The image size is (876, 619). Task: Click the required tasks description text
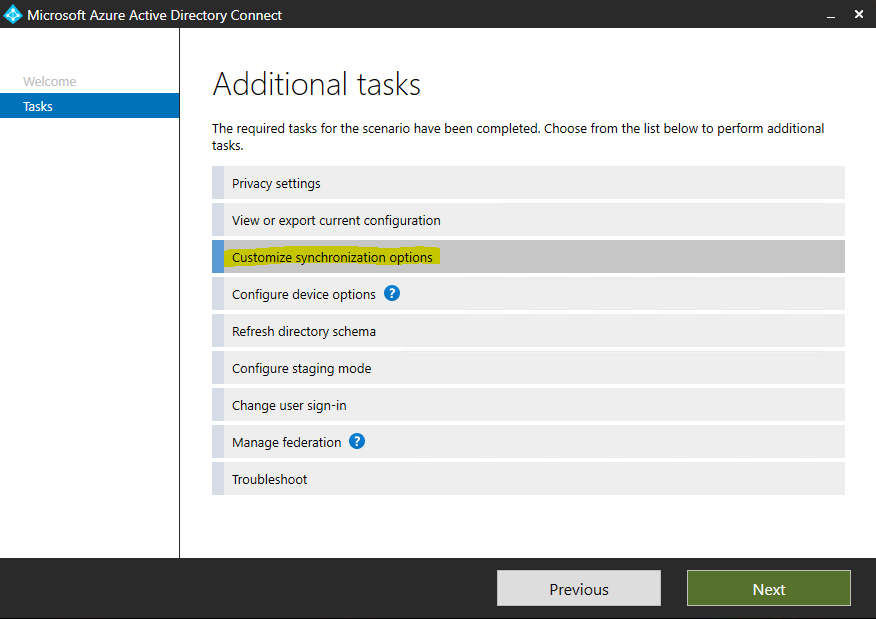click(518, 137)
